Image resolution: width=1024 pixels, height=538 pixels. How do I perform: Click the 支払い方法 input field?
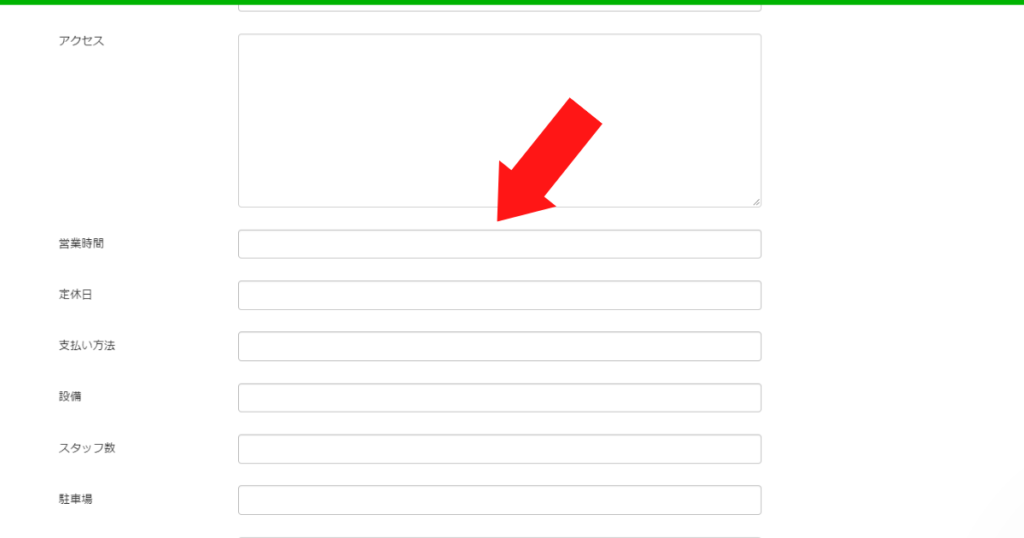tap(500, 346)
